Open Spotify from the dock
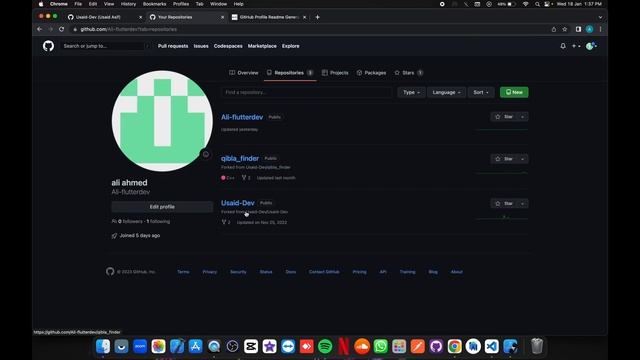The height and width of the screenshot is (360, 640). click(325, 346)
